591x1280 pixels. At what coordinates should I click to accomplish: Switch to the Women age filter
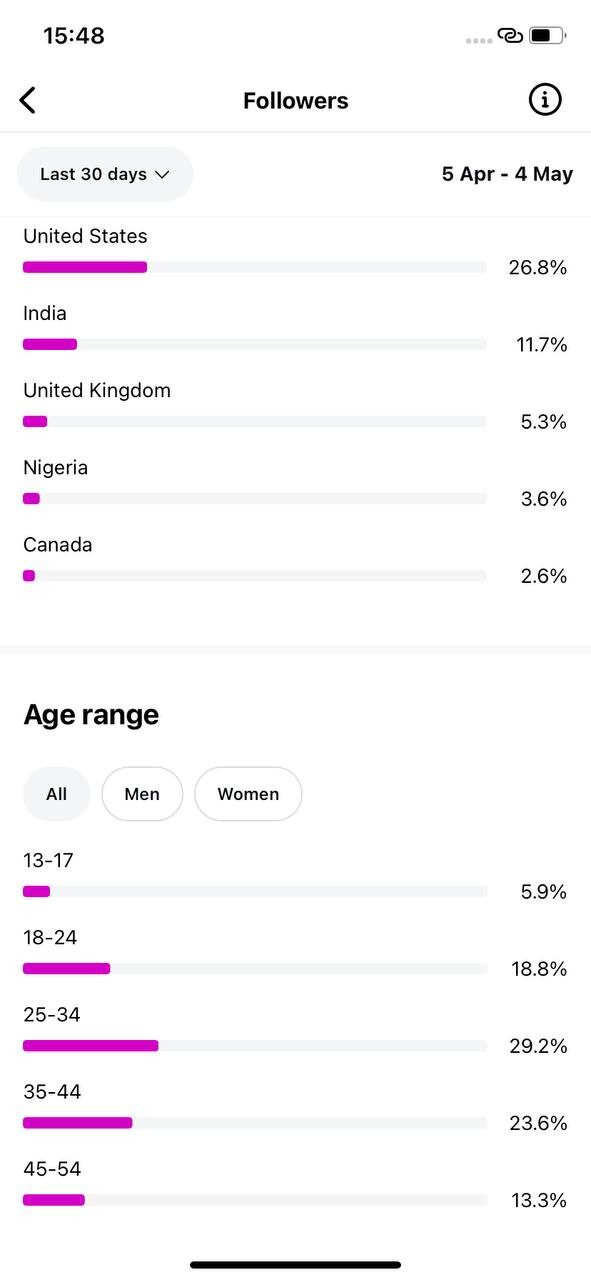coord(248,794)
